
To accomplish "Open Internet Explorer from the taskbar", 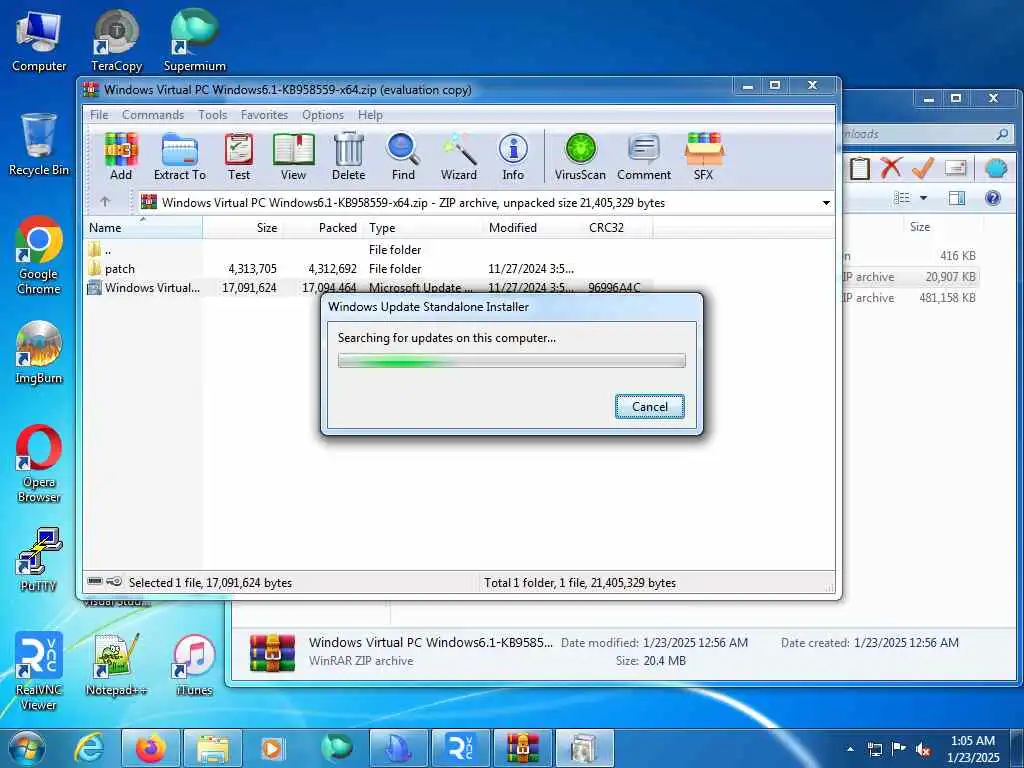I will [x=89, y=749].
